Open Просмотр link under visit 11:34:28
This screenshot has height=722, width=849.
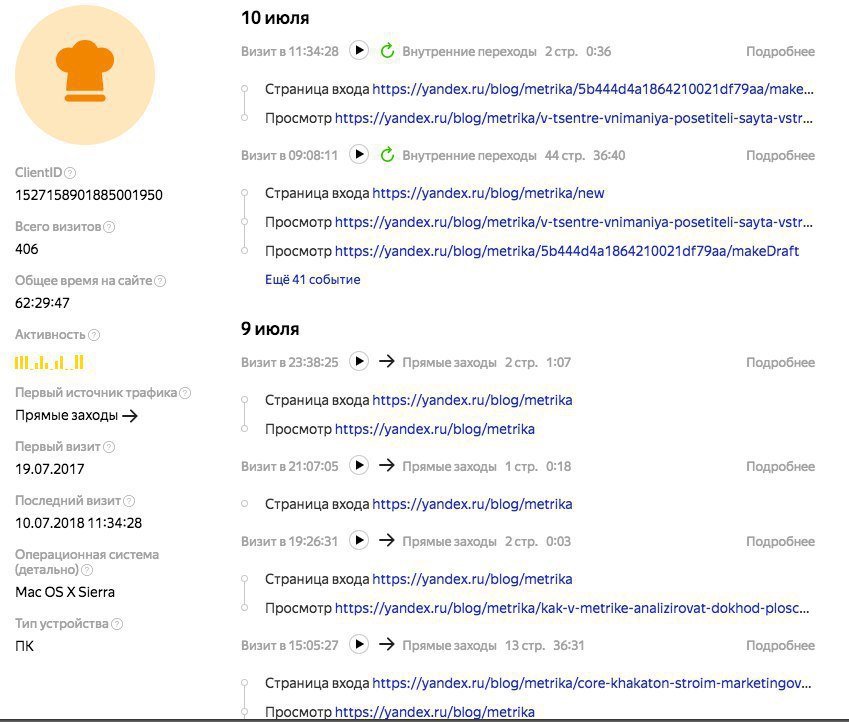pyautogui.click(x=574, y=118)
